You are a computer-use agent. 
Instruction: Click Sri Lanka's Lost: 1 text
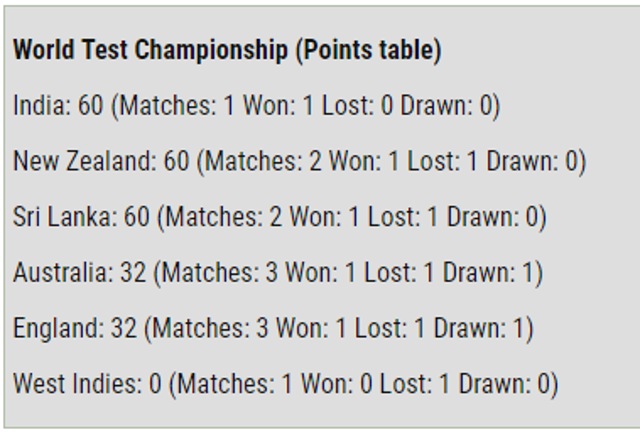pyautogui.click(x=403, y=216)
